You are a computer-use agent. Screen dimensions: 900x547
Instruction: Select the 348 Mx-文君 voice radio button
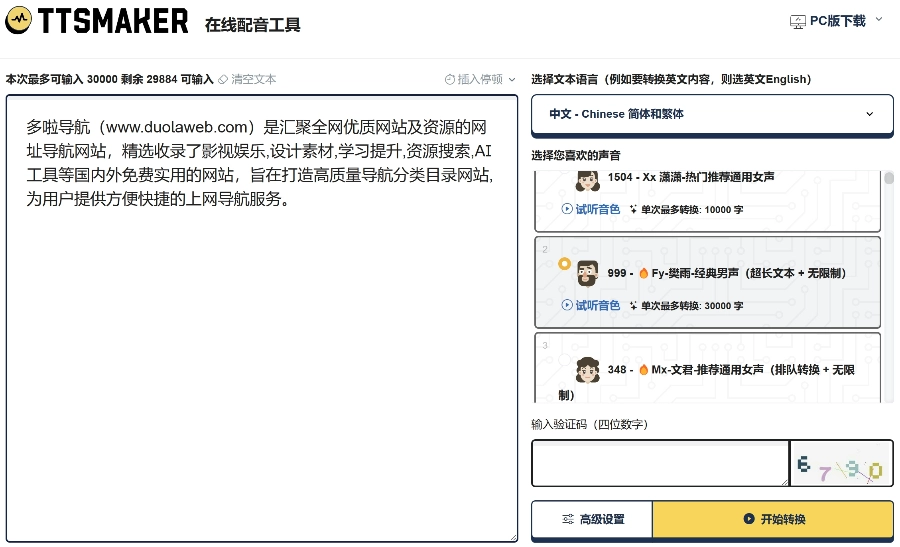[564, 360]
